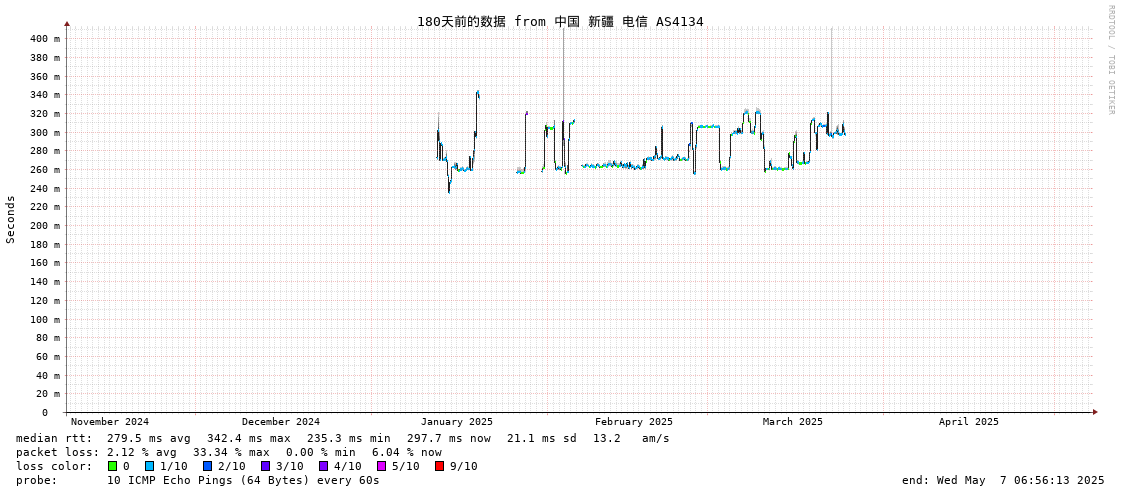The width and height of the screenshot is (1121, 494).
Task: Select the '279.5 ms avg' value
Action: [x=149, y=438]
